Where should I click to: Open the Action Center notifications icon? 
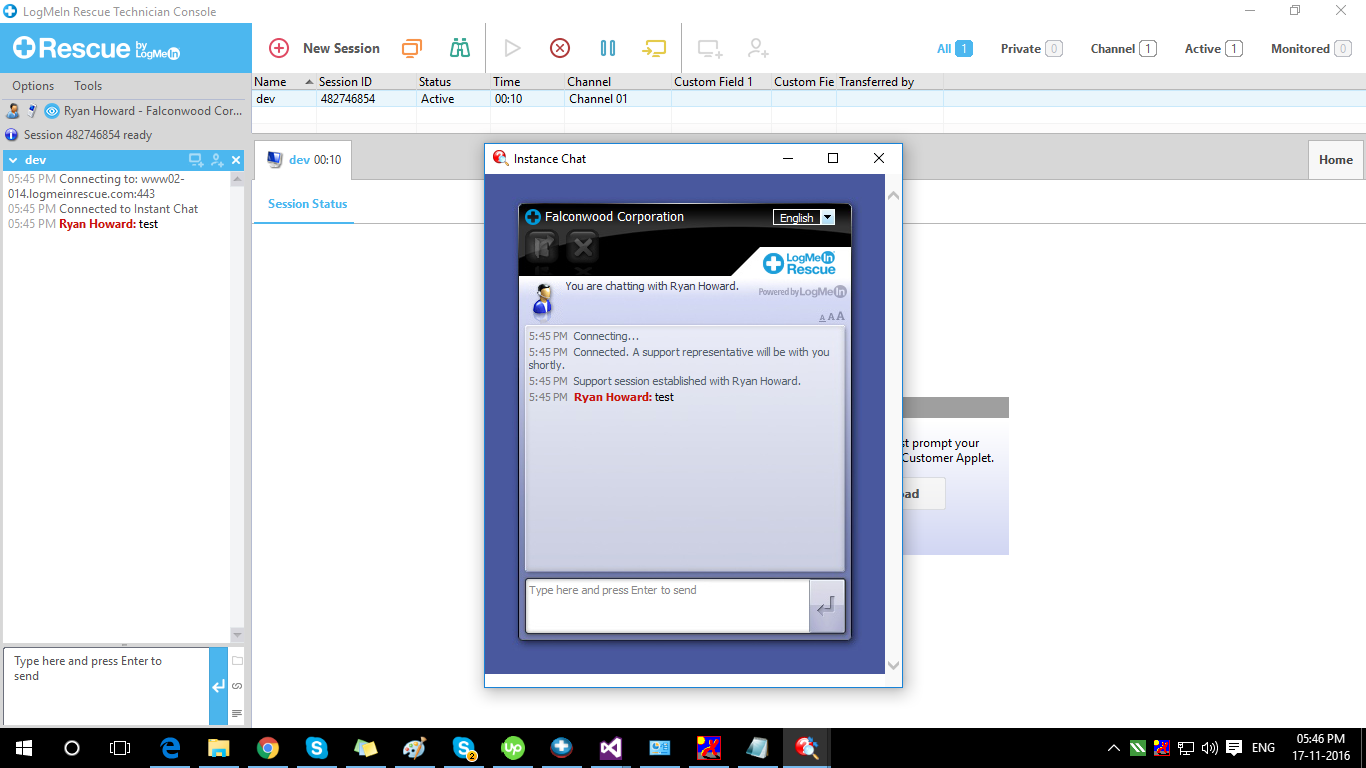(1234, 748)
